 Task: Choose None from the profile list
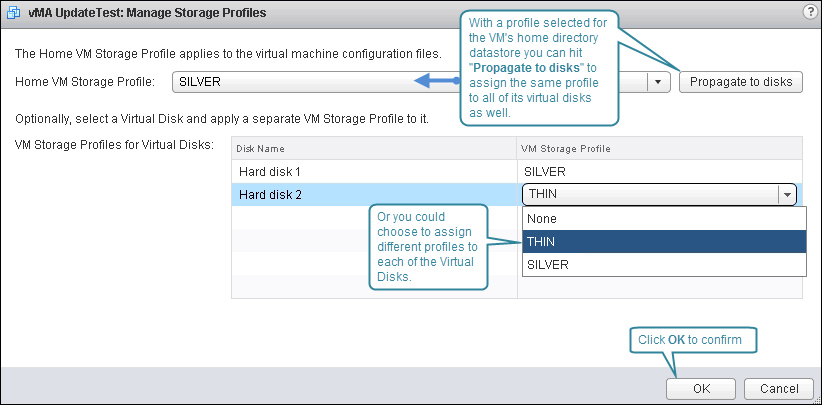click(x=664, y=219)
